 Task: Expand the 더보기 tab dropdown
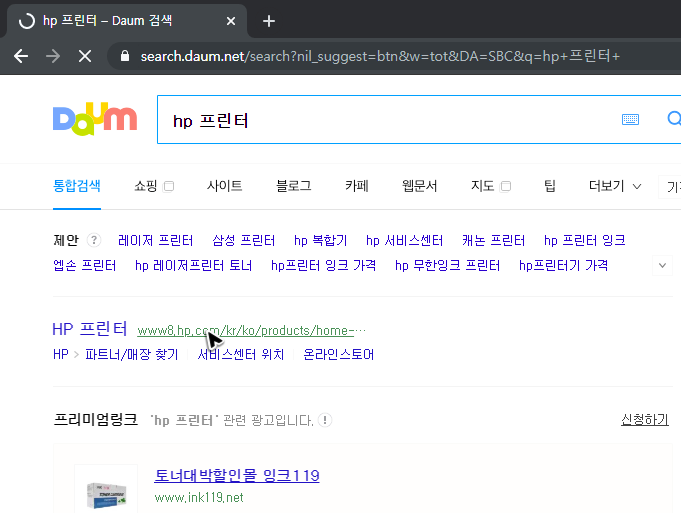click(x=615, y=186)
